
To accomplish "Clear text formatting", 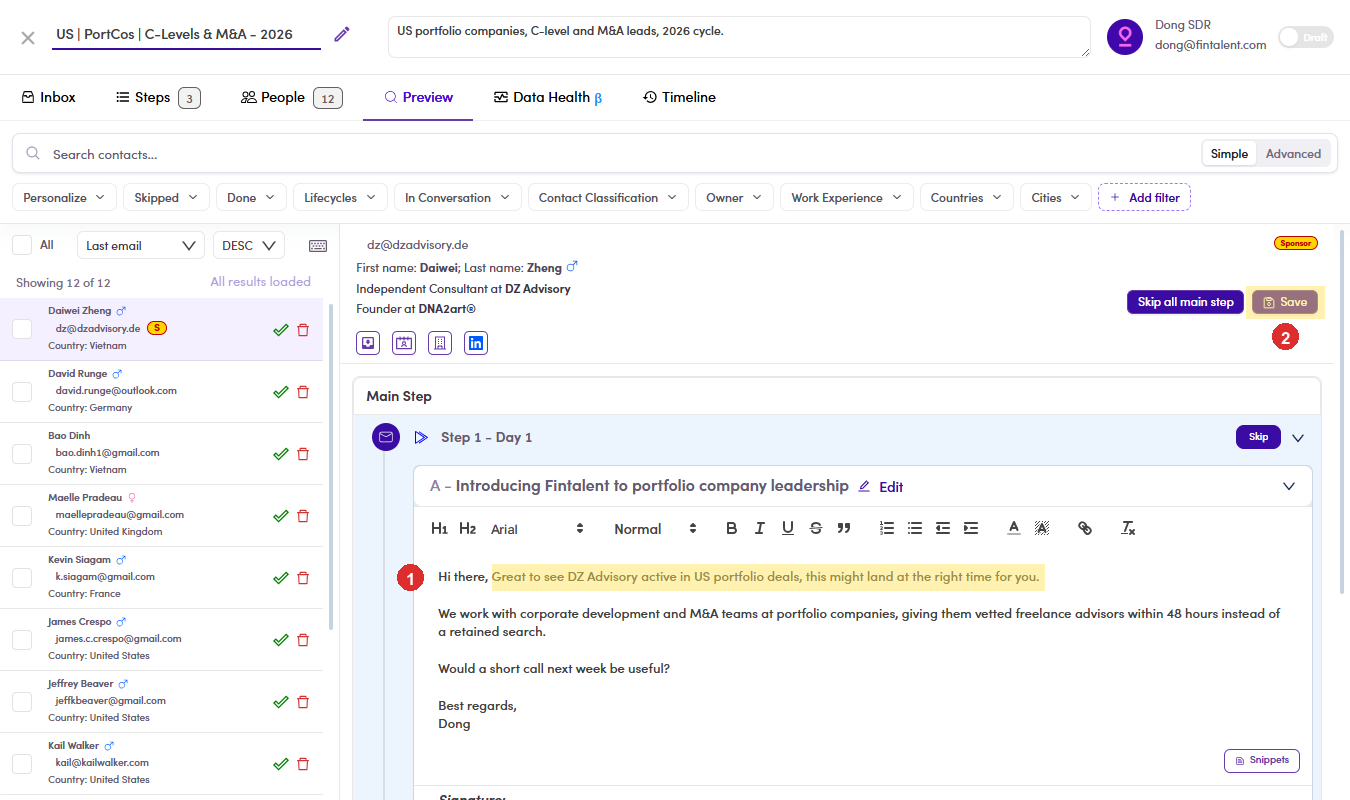I will pyautogui.click(x=1128, y=528).
